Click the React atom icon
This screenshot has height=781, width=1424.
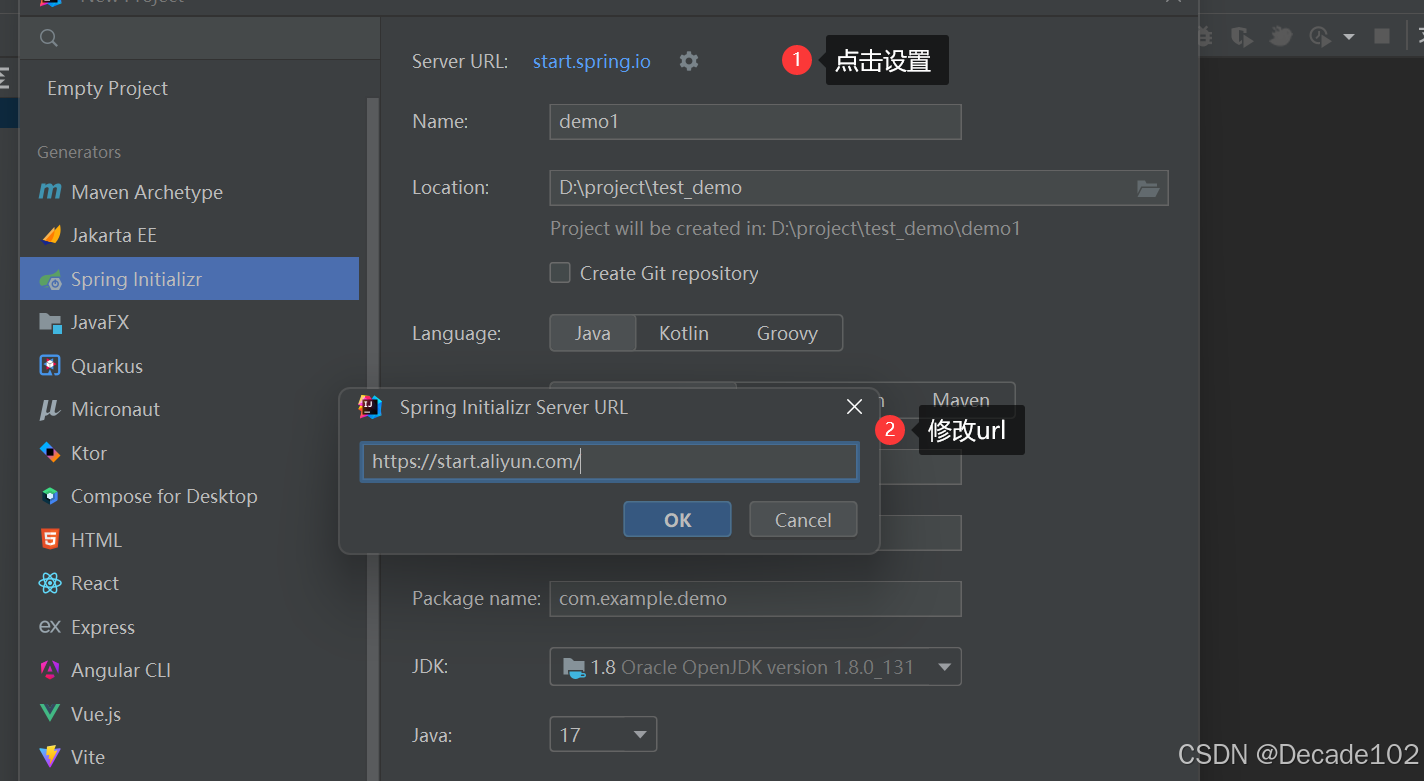click(50, 583)
